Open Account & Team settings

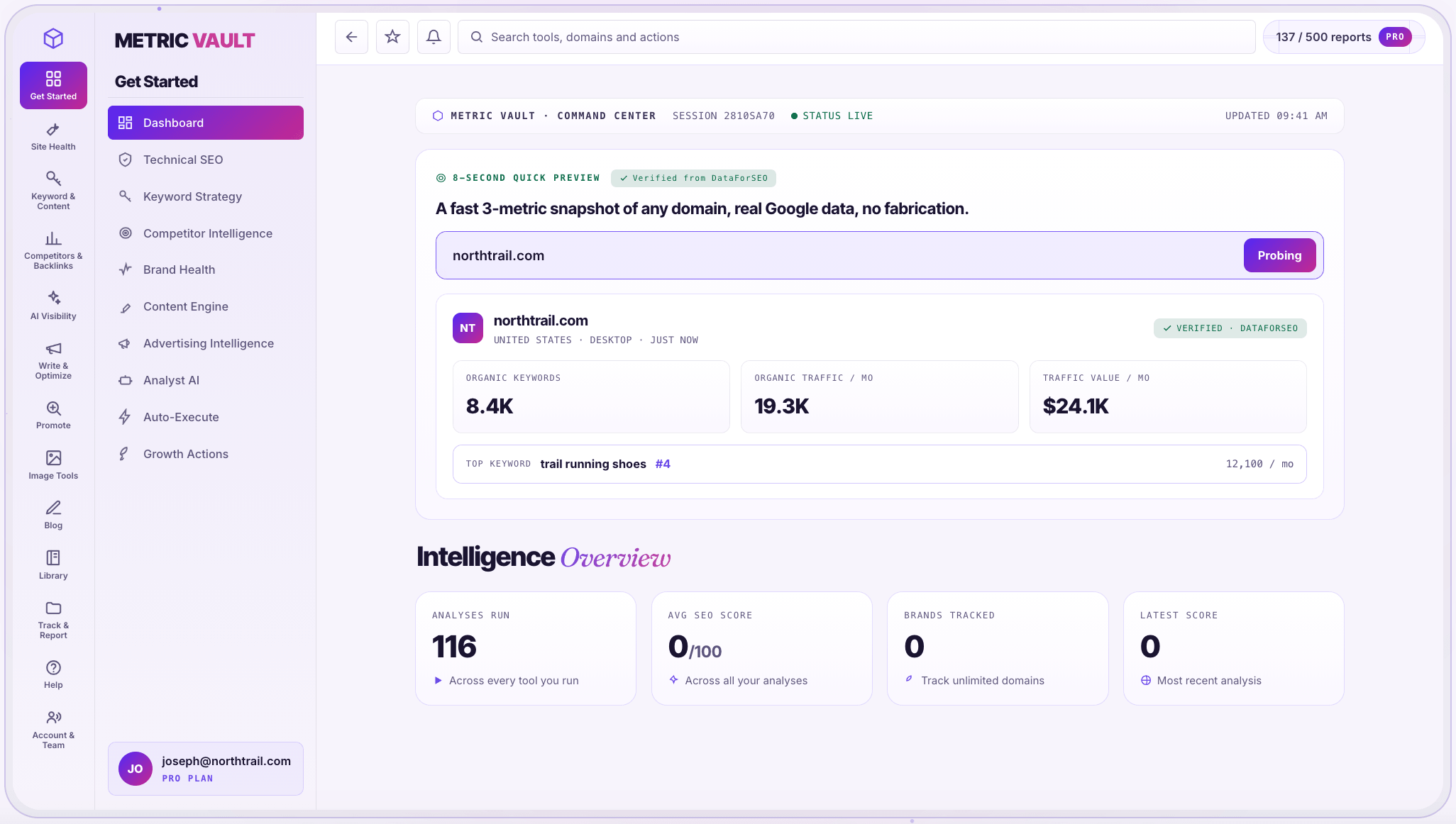pos(53,730)
